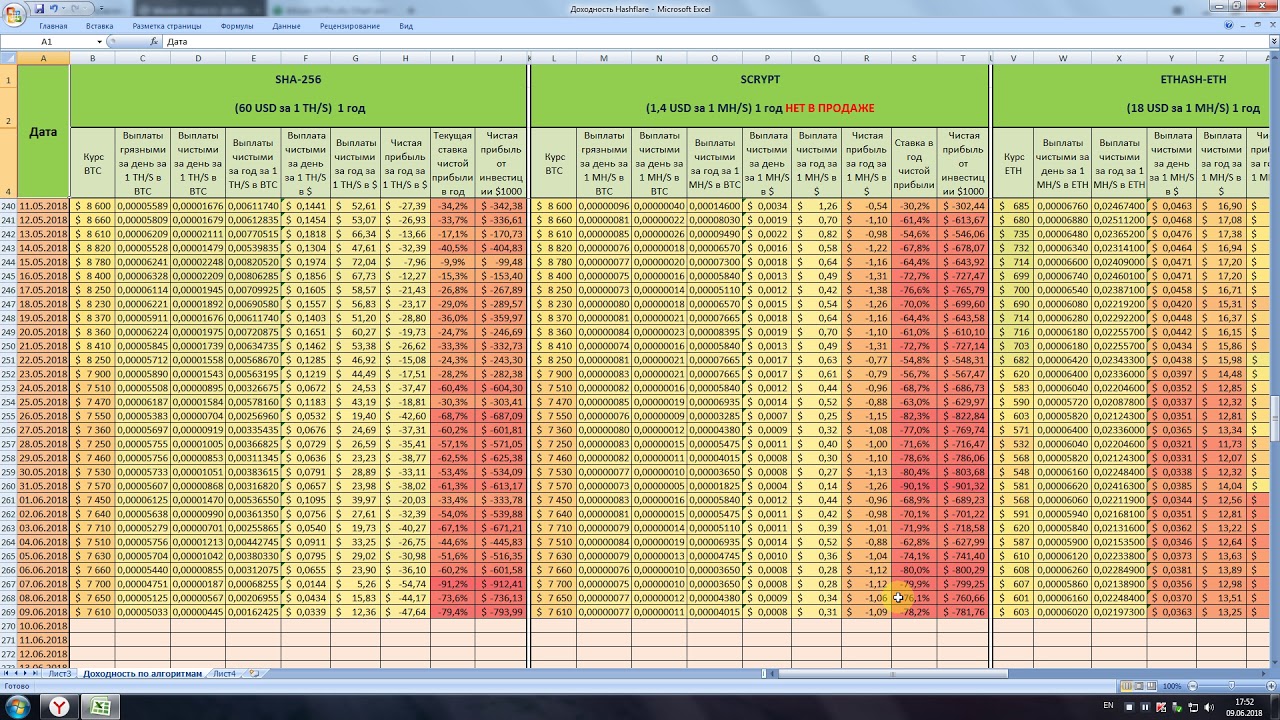Image resolution: width=1280 pixels, height=720 pixels.
Task: Open the Вставка ribbon tab
Action: point(99,26)
